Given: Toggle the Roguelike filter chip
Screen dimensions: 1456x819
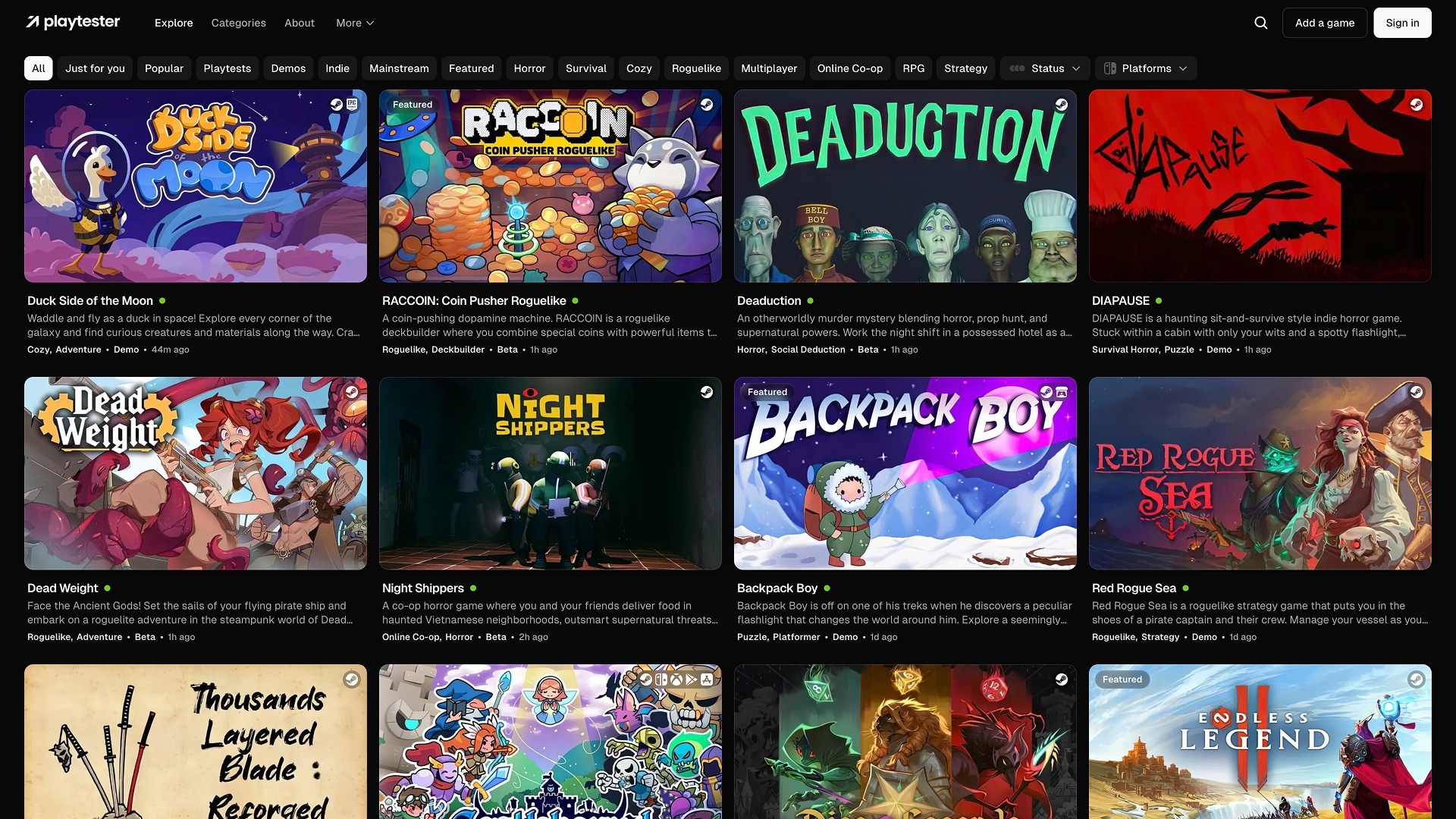Looking at the screenshot, I should point(696,68).
